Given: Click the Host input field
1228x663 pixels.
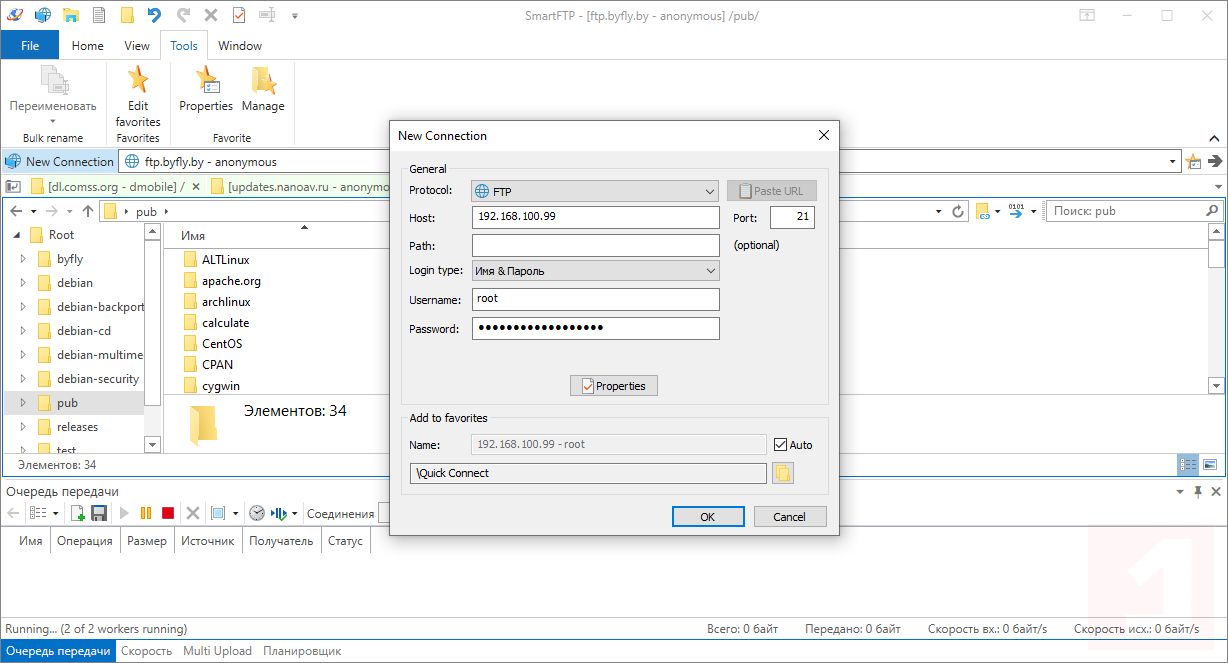Looking at the screenshot, I should click(x=595, y=218).
